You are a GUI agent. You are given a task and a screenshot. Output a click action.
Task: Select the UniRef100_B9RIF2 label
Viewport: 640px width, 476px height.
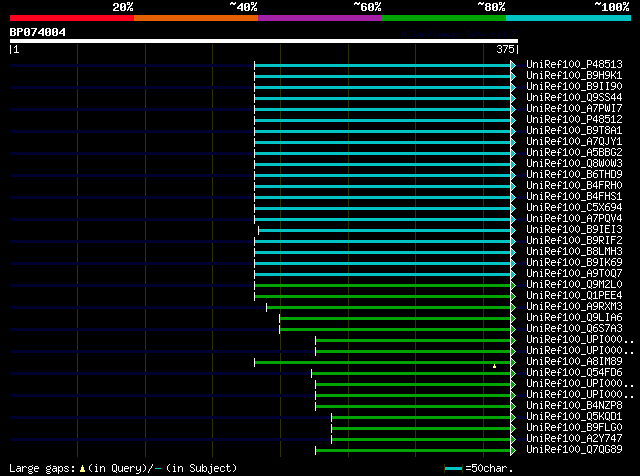[x=574, y=241]
